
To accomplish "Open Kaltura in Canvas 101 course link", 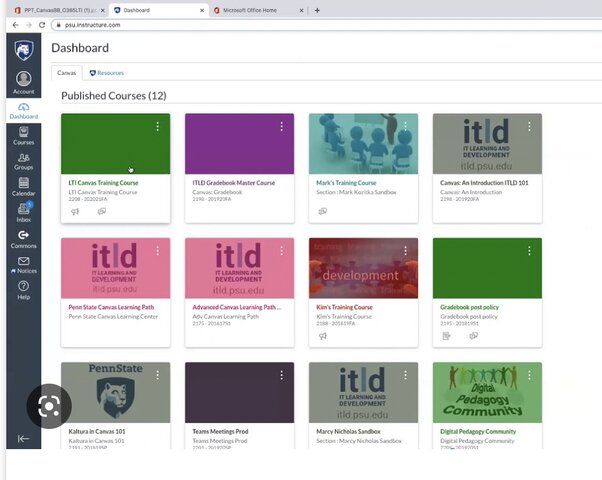I will 97,432.
